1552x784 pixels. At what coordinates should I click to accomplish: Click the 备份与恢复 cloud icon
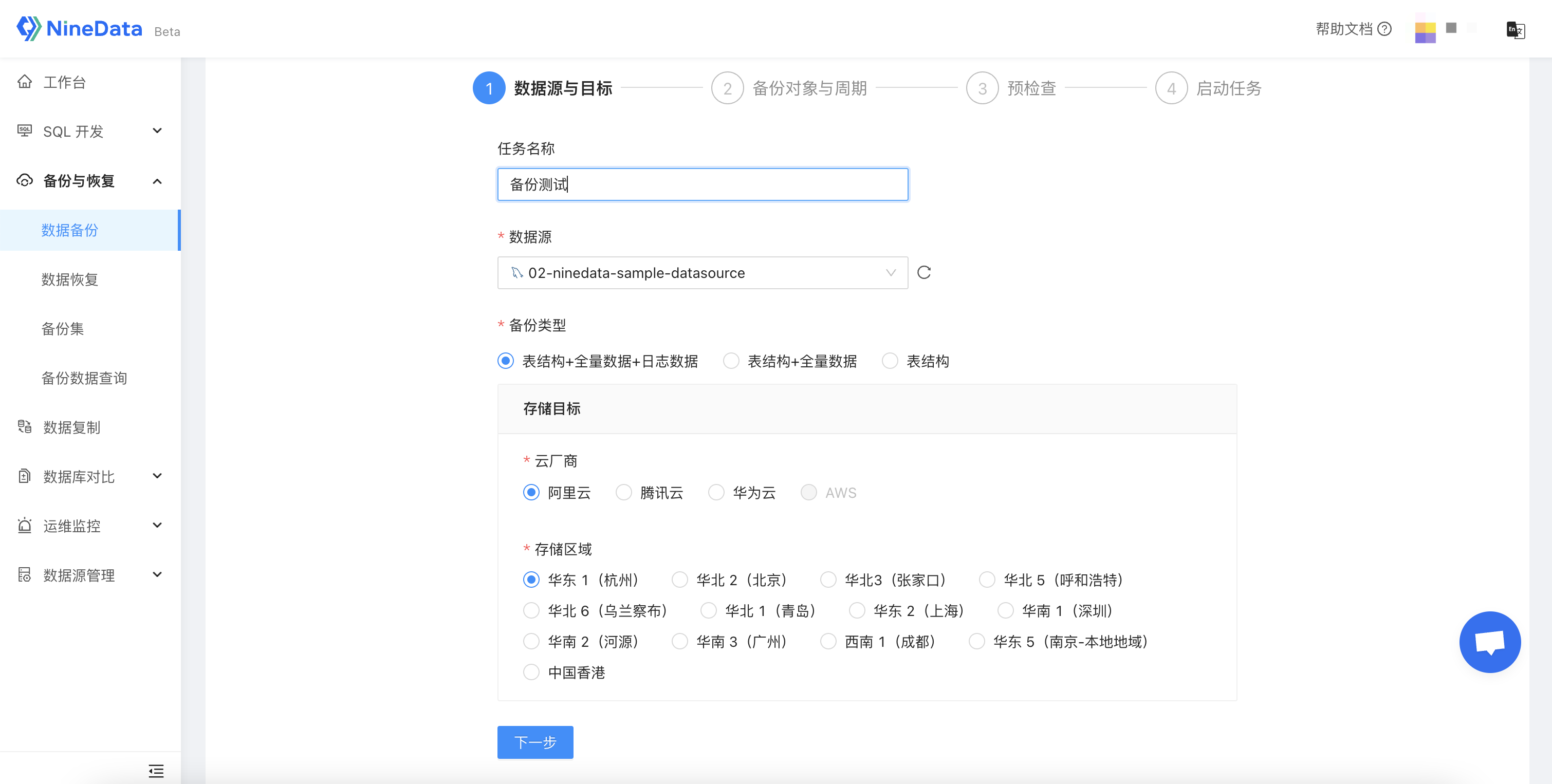(x=24, y=180)
